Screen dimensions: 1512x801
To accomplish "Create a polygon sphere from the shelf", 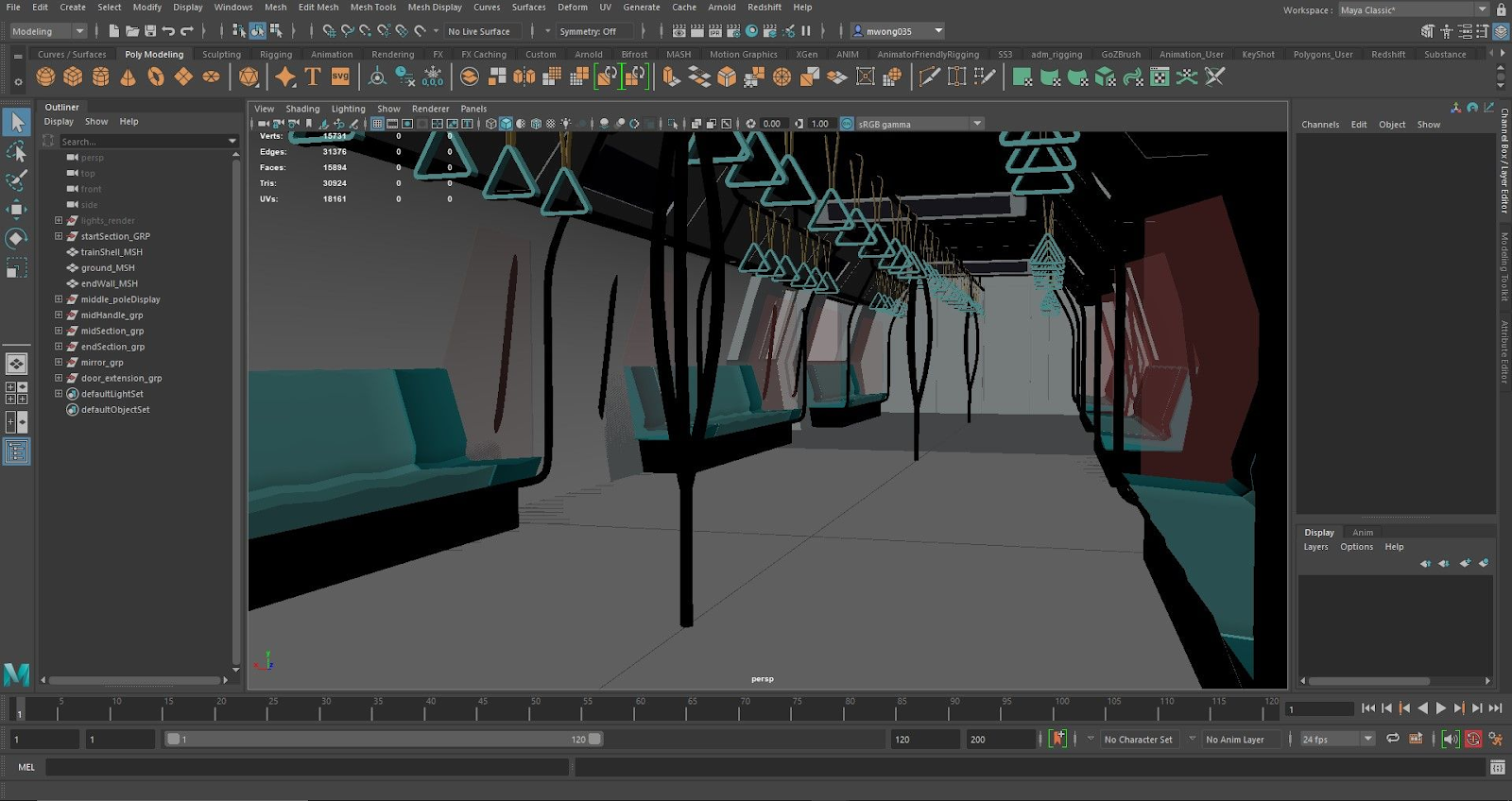I will coord(45,77).
